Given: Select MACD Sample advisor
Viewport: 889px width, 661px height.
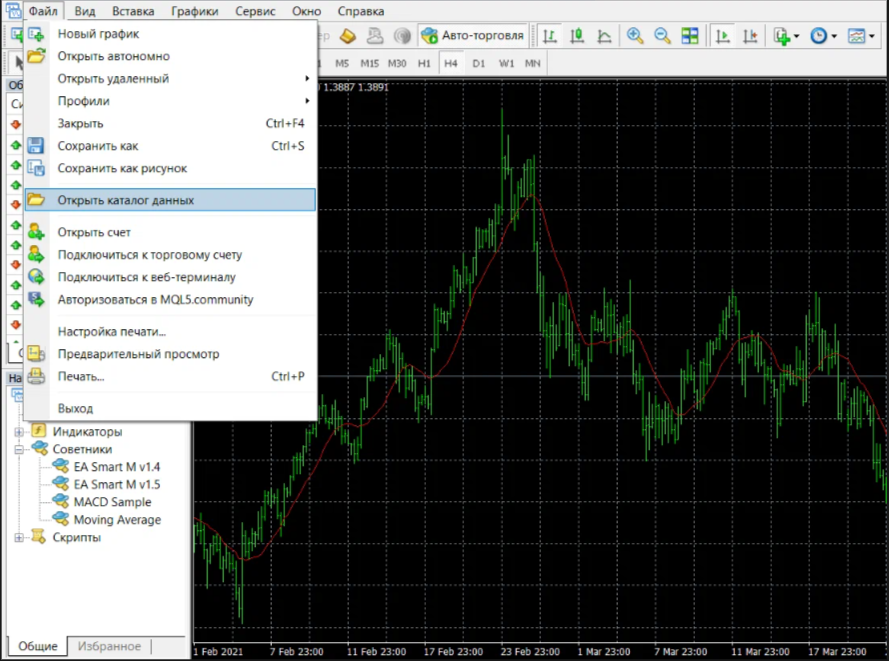Looking at the screenshot, I should pos(112,502).
